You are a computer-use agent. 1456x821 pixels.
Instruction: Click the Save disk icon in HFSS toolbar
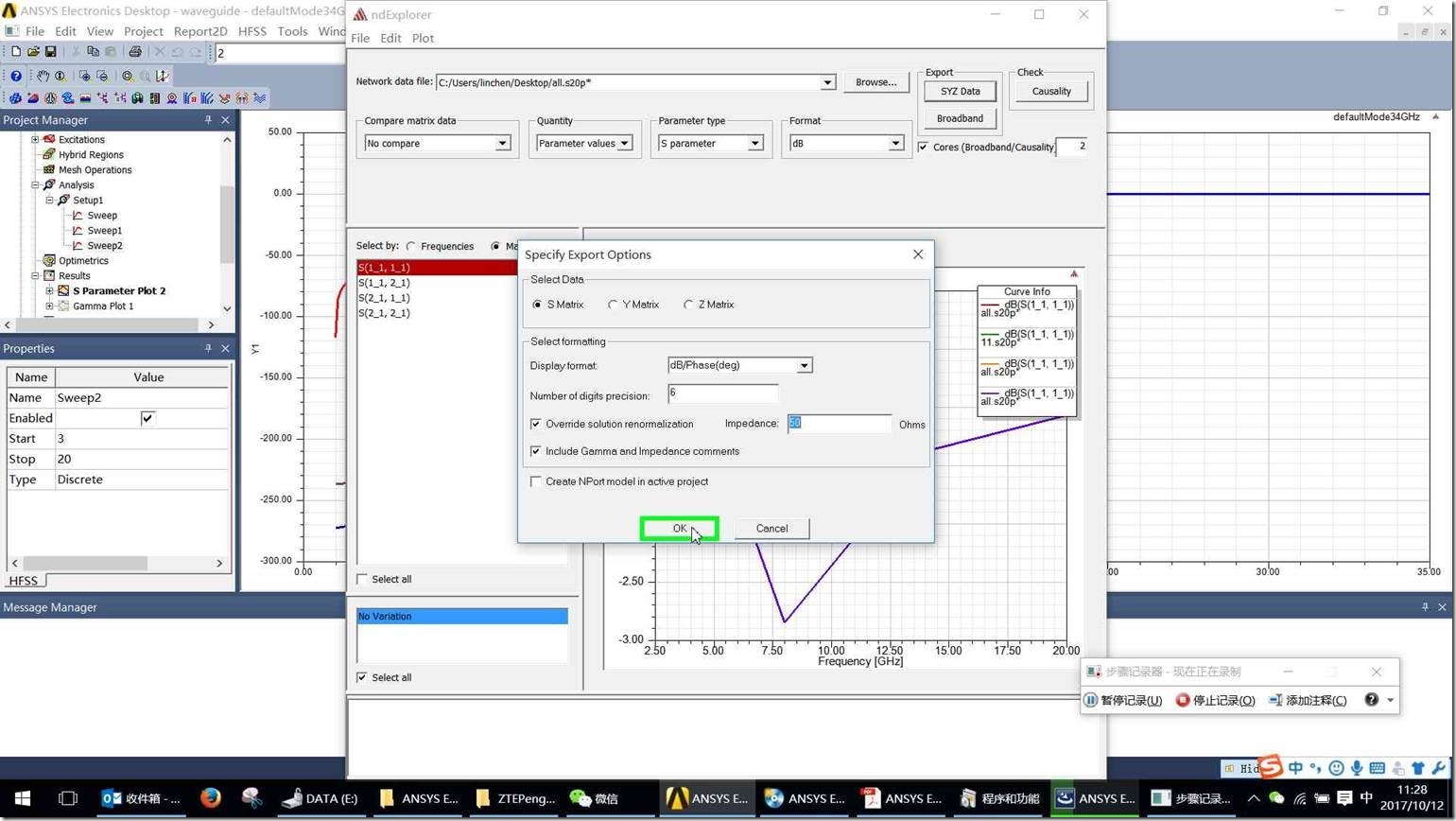(51, 52)
